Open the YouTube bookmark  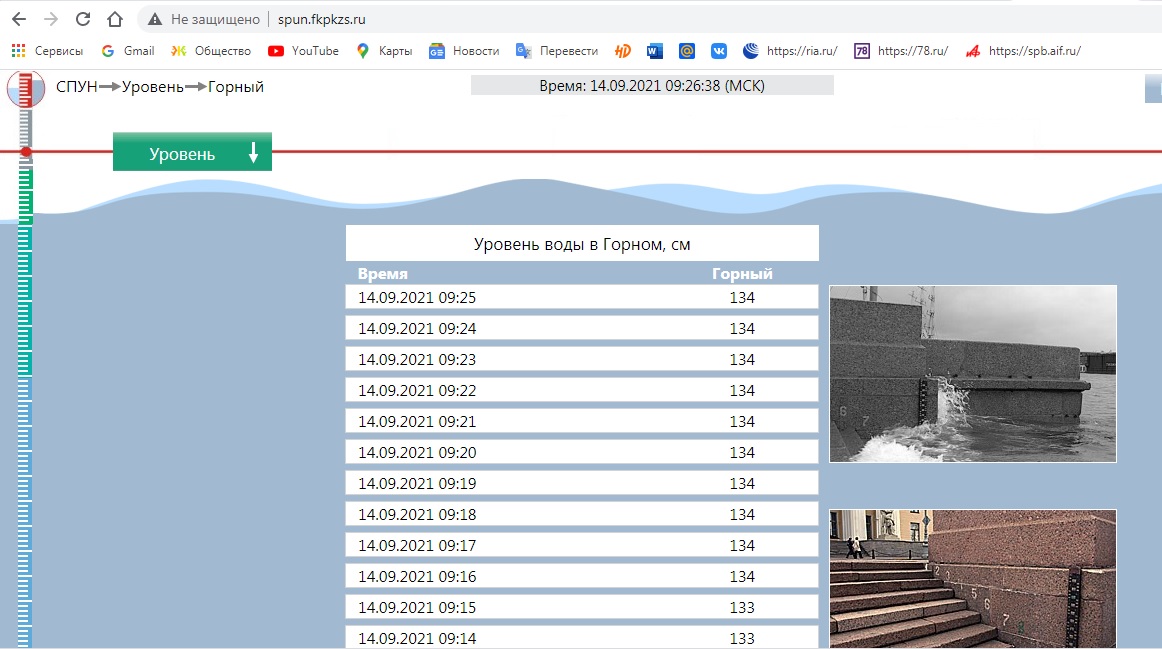point(304,51)
